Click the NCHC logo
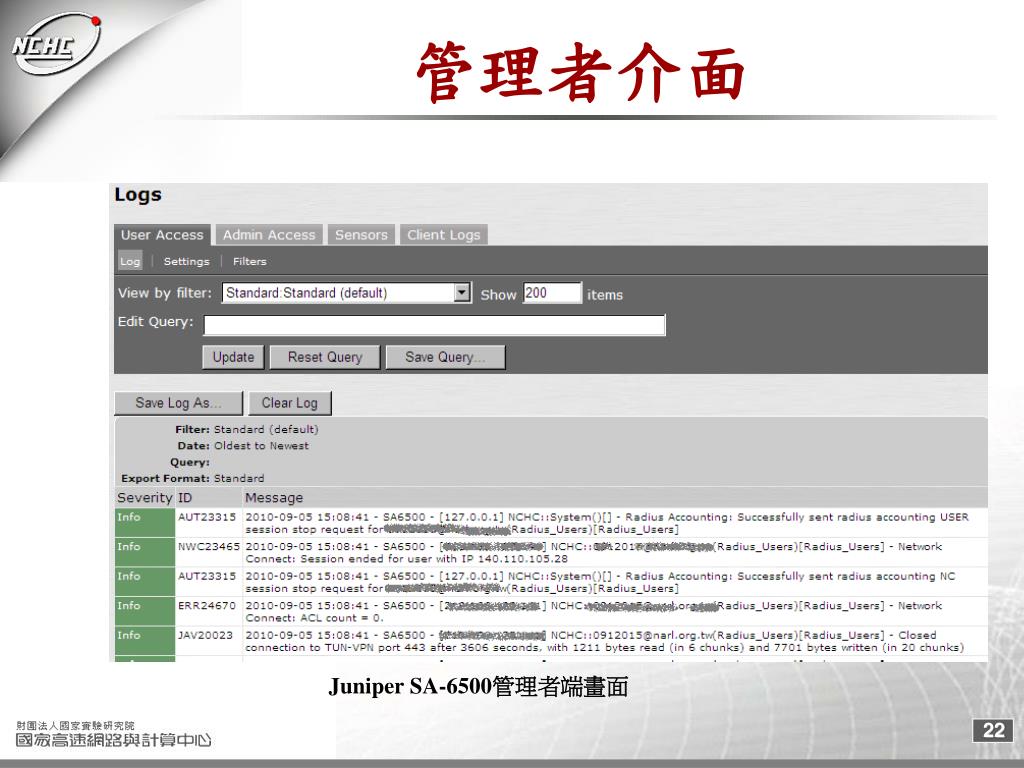This screenshot has width=1024, height=768. click(57, 46)
